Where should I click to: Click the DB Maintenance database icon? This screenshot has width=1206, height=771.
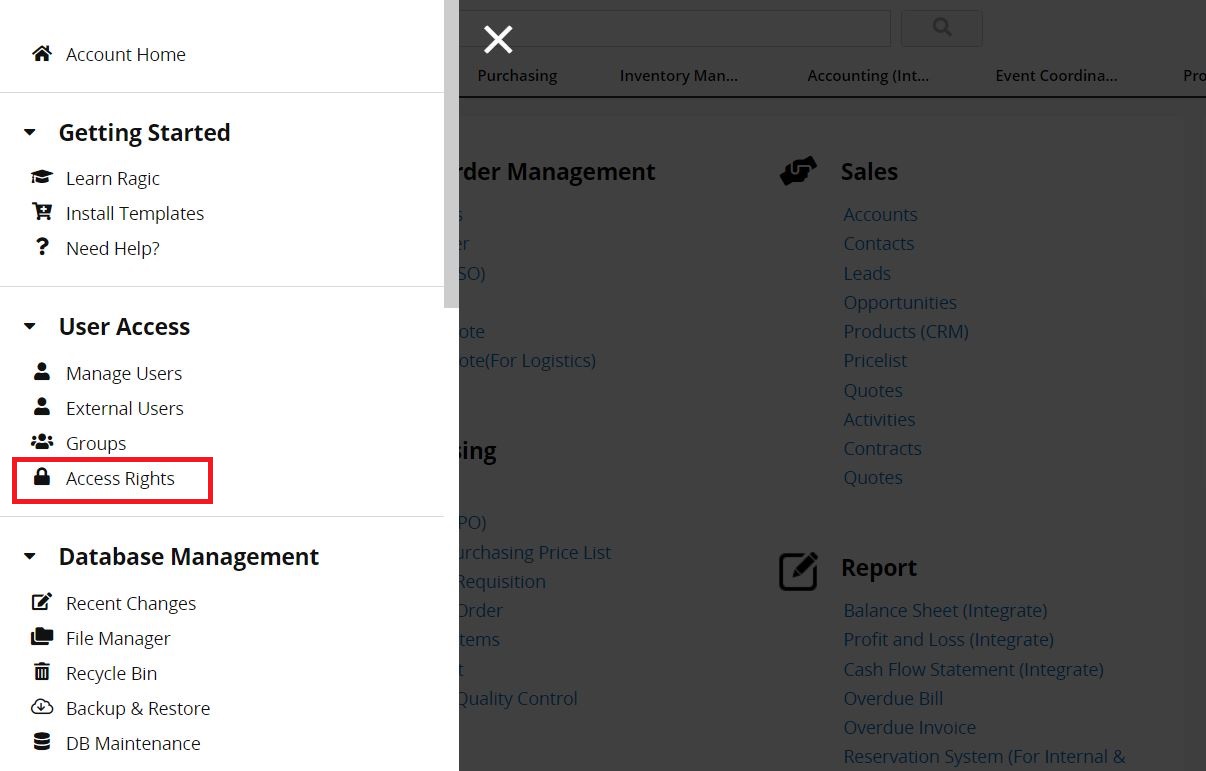[x=41, y=742]
